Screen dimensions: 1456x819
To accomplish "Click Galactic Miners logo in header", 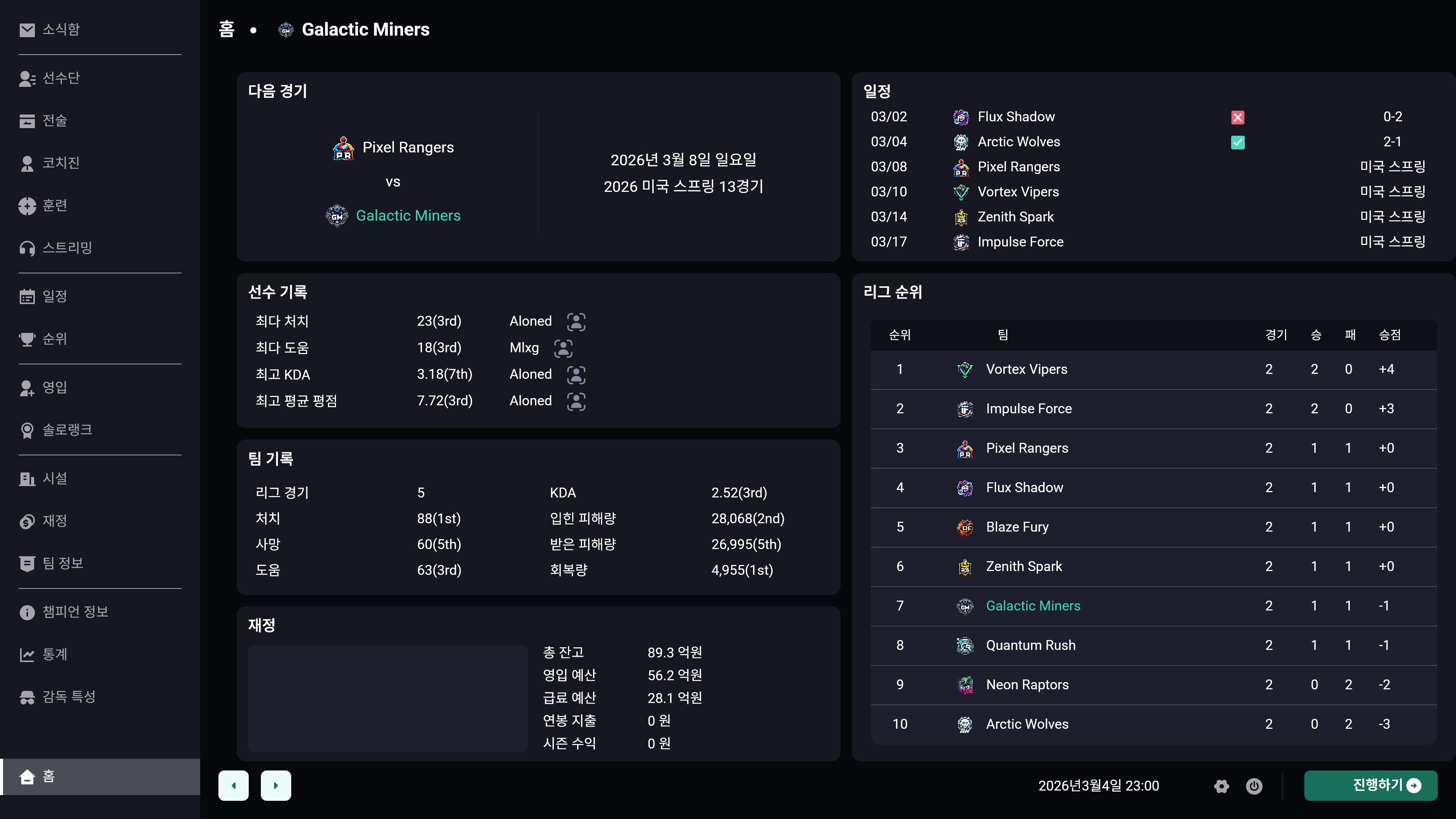I will pyautogui.click(x=286, y=30).
